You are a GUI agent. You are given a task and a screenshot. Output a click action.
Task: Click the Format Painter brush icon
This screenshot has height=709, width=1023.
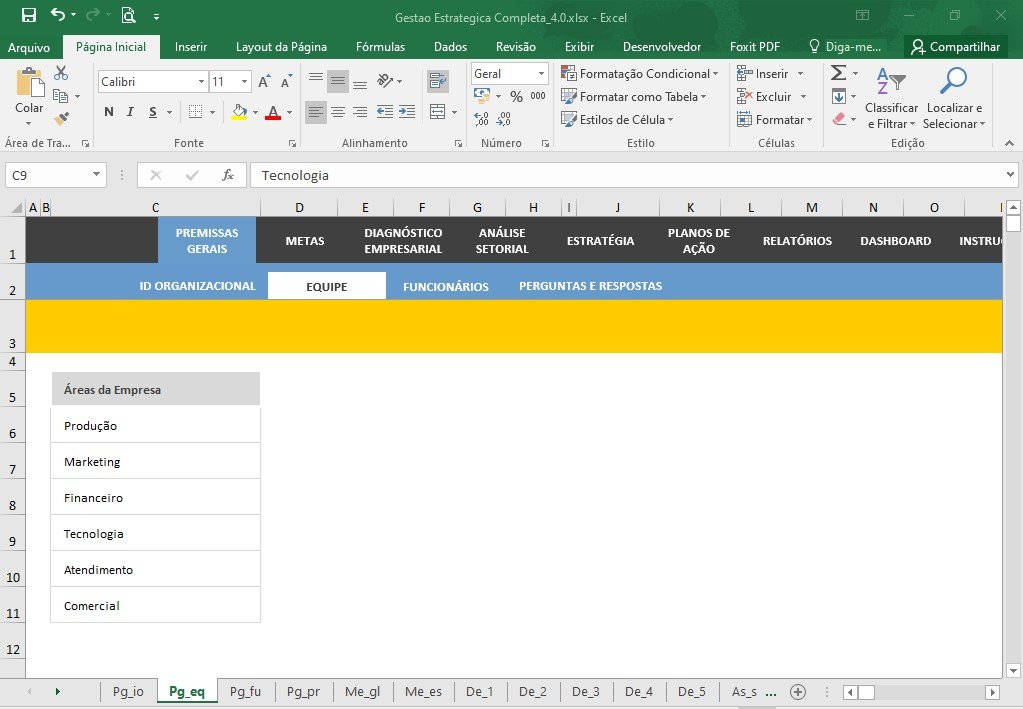click(x=61, y=119)
